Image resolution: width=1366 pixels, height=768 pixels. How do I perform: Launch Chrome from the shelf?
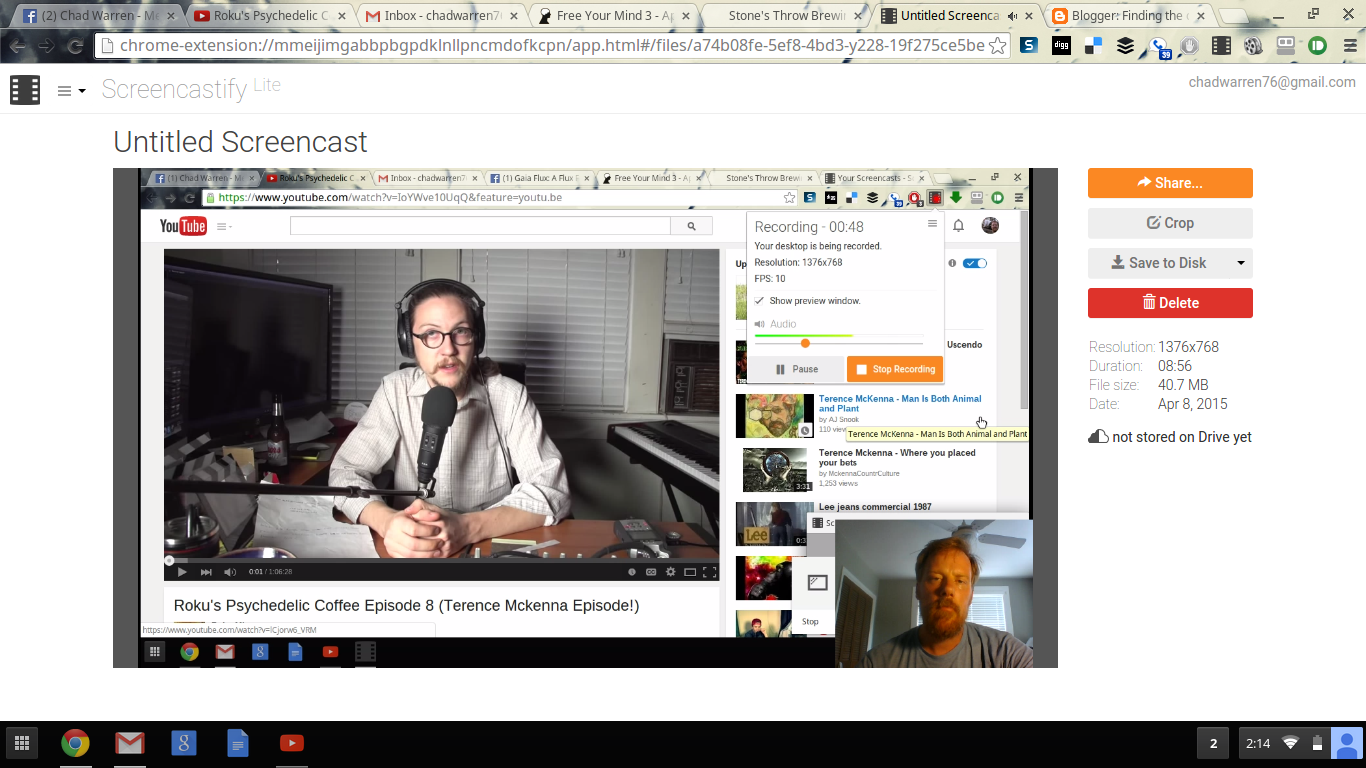75,743
